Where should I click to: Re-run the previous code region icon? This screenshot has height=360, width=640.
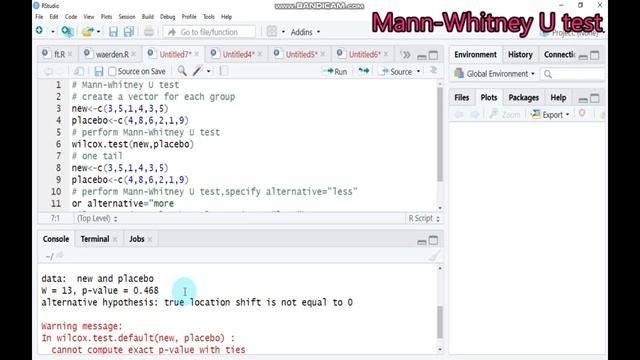(x=363, y=71)
